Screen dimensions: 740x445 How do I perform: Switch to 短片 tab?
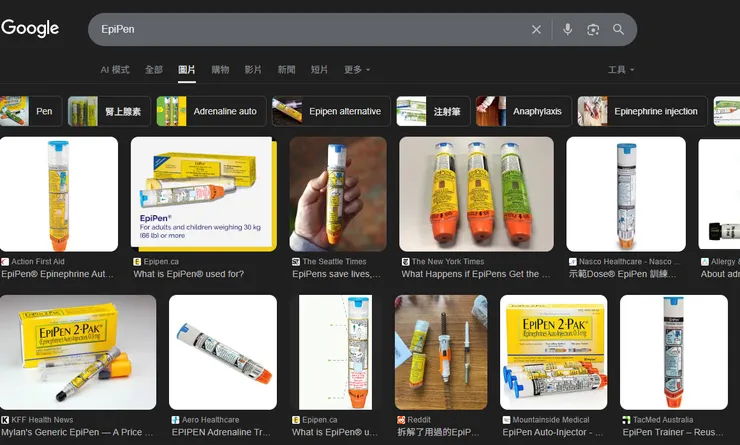click(319, 70)
